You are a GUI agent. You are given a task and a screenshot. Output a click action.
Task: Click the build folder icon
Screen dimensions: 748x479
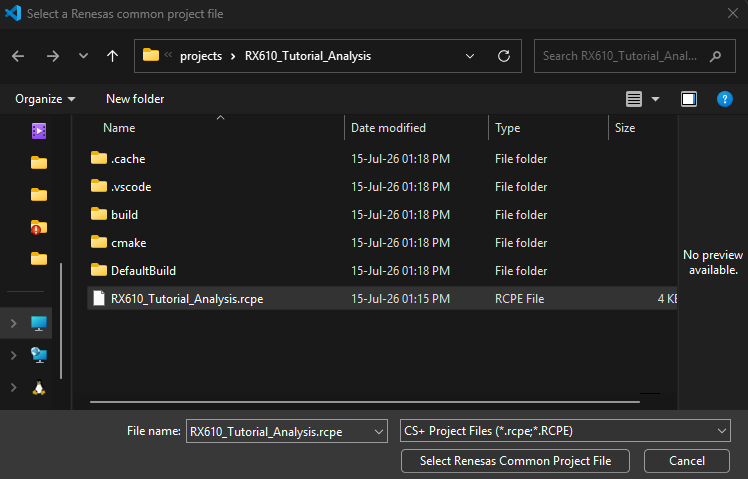(x=99, y=214)
